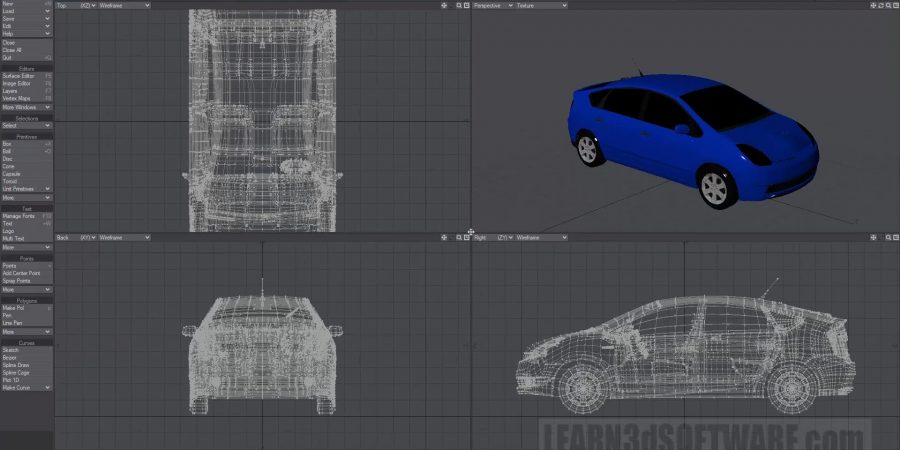Open the Save menu
This screenshot has width=900, height=450.
[26, 18]
